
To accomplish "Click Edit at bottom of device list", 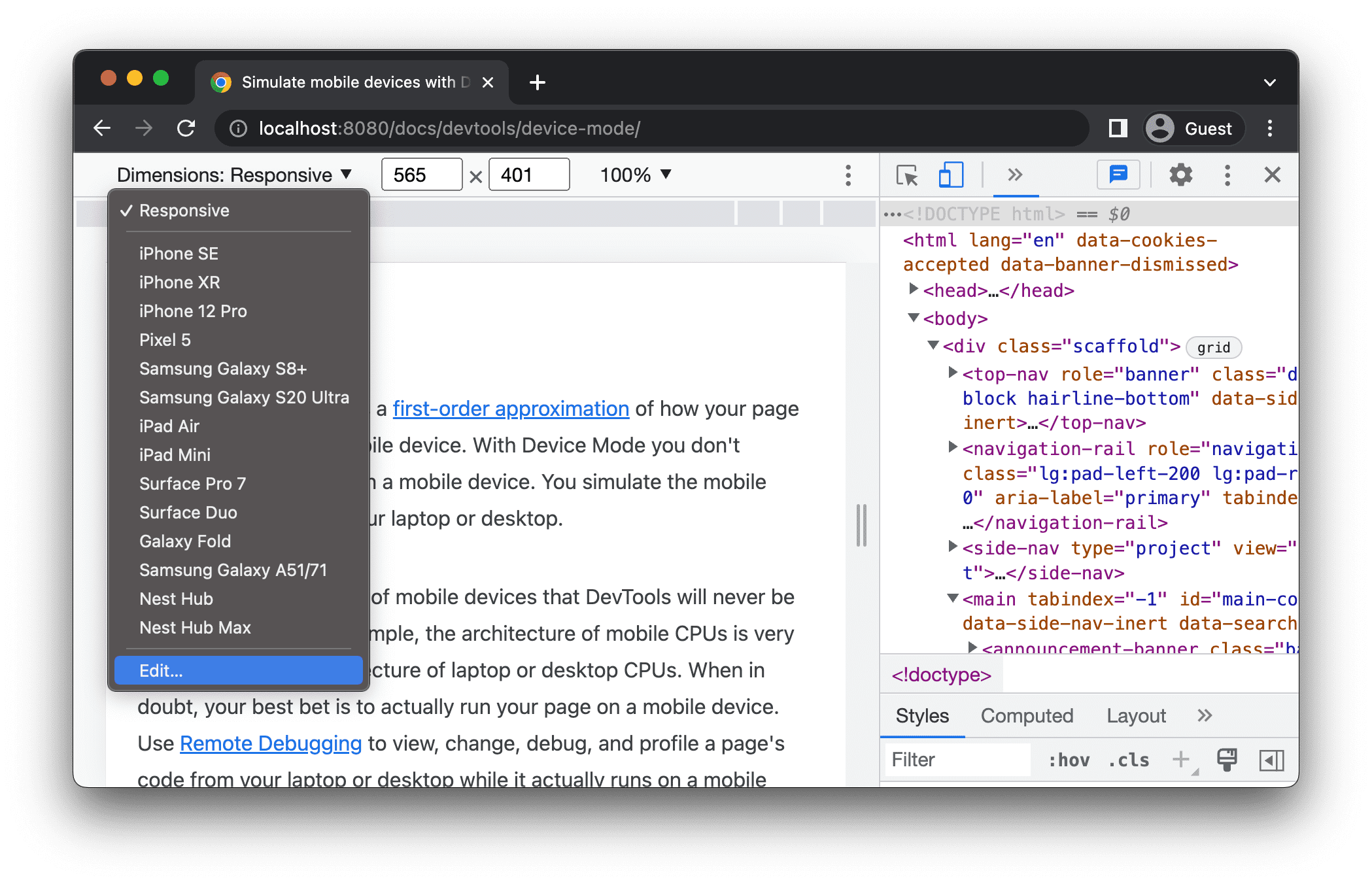I will click(237, 671).
